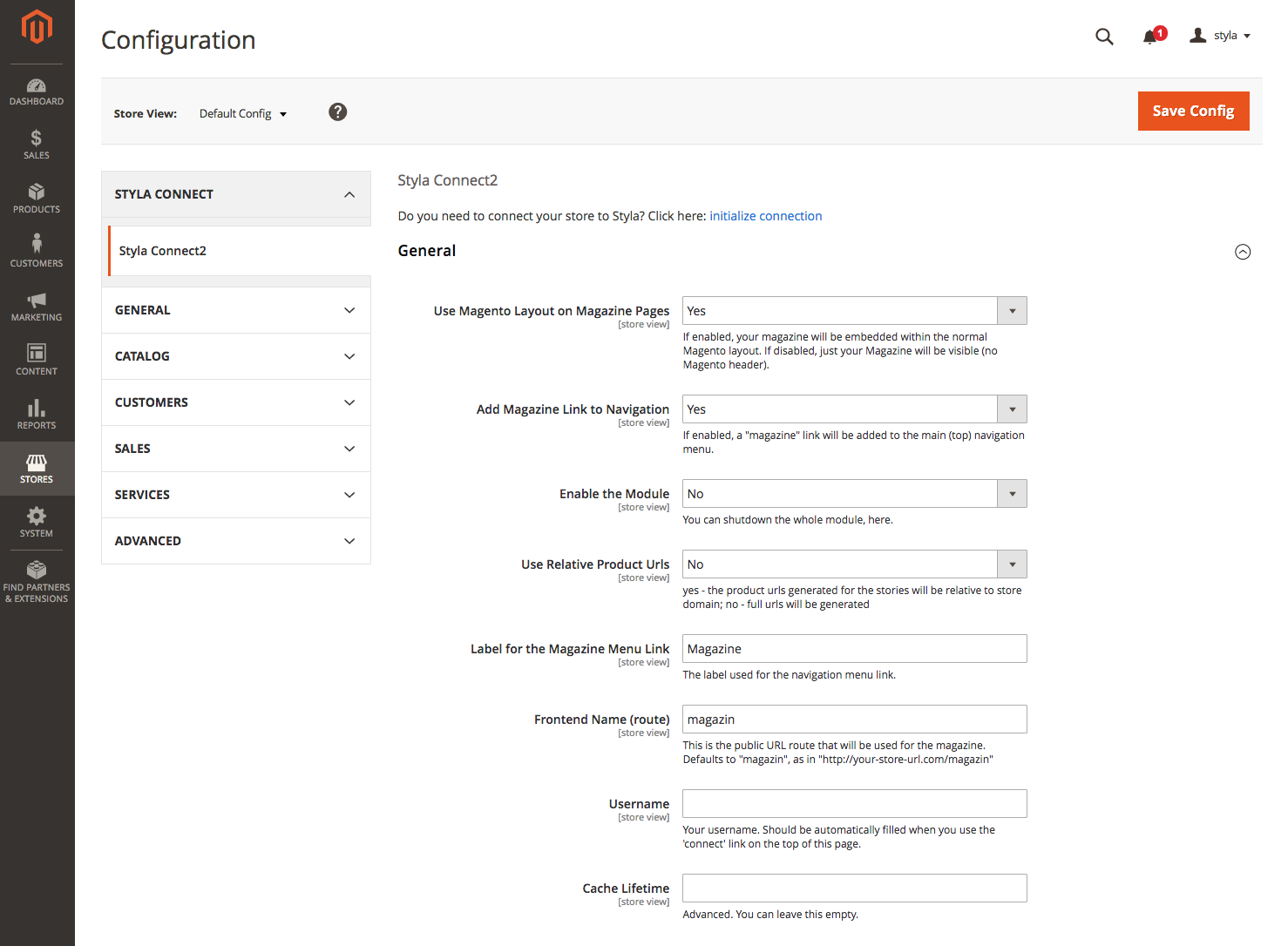Click 'The label used for the navigation menu link.' text
This screenshot has width=1288, height=946.
pos(789,675)
